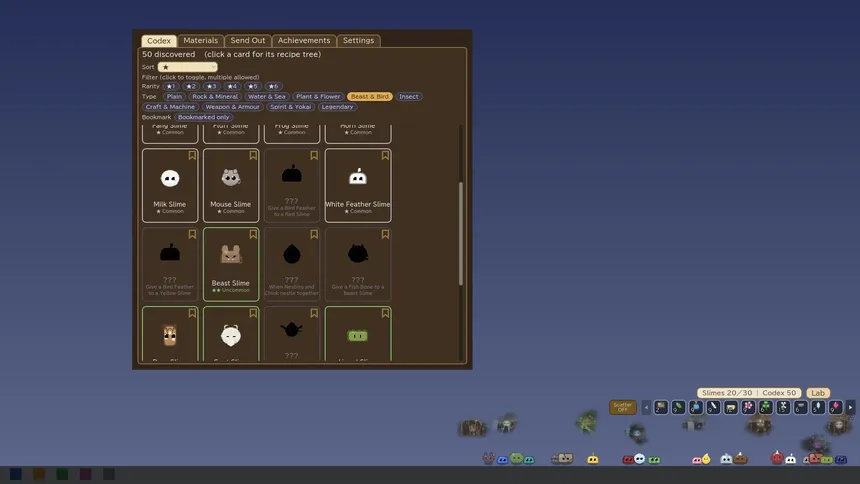Bookmark the Mouse Slime card

[x=253, y=156]
